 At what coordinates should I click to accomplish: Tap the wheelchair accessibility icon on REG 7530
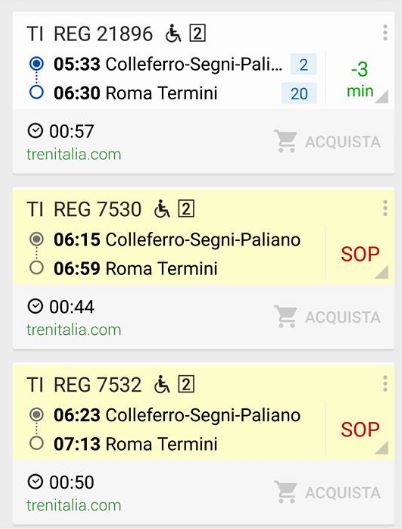162,209
